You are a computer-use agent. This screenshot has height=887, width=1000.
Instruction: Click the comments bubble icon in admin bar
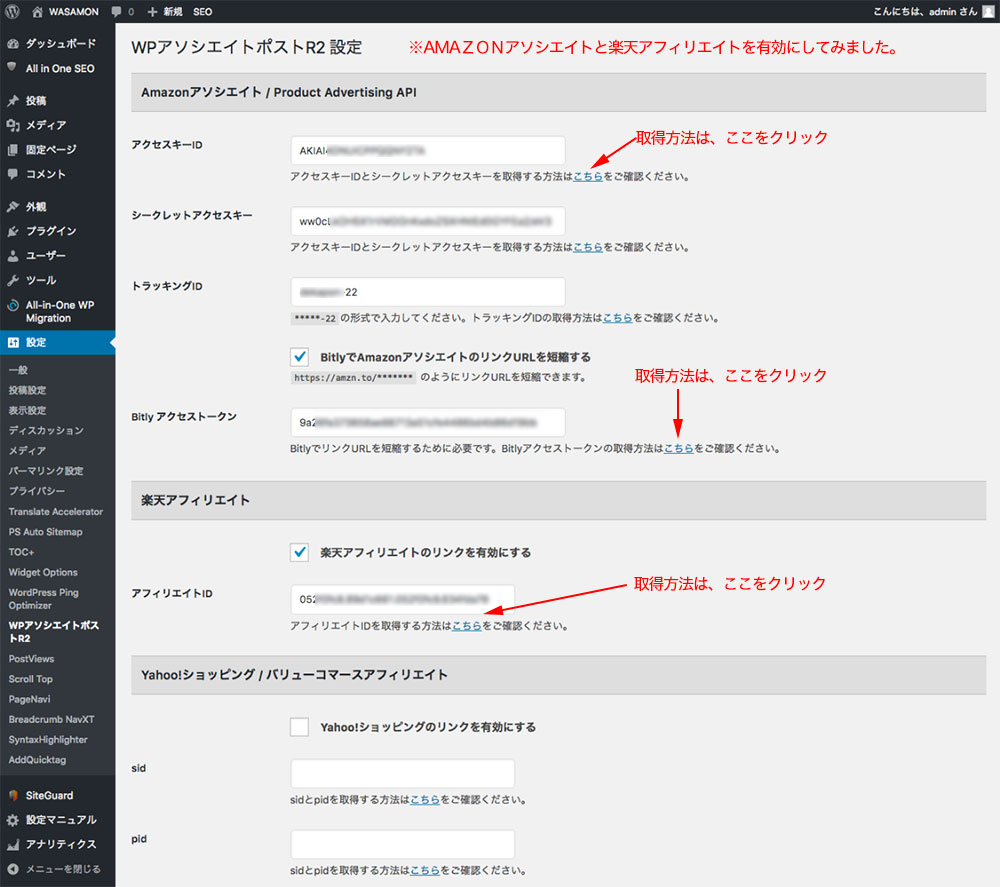(x=116, y=11)
